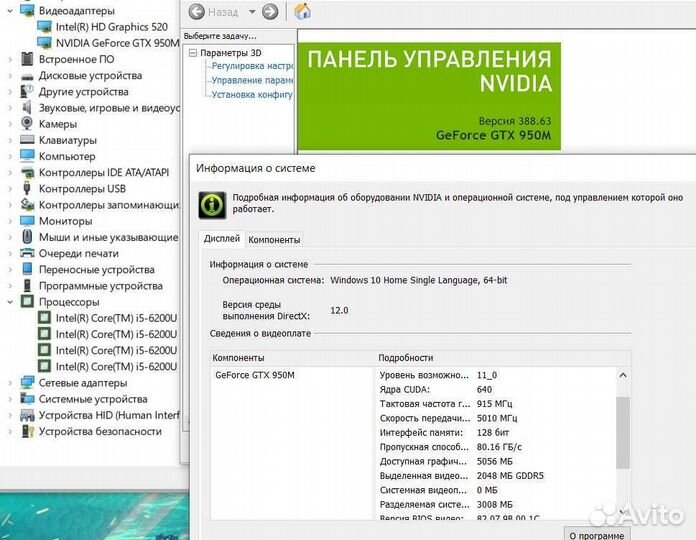Click the Контроллеры IDE ATA/ATAPI icon

point(27,172)
